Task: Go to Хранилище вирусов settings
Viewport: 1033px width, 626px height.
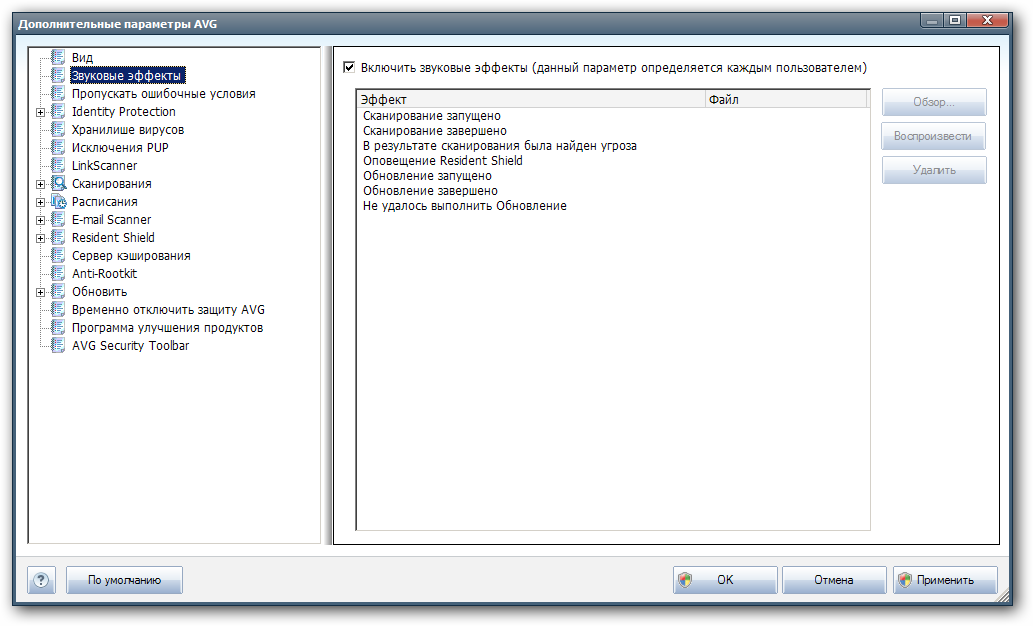Action: click(x=128, y=130)
